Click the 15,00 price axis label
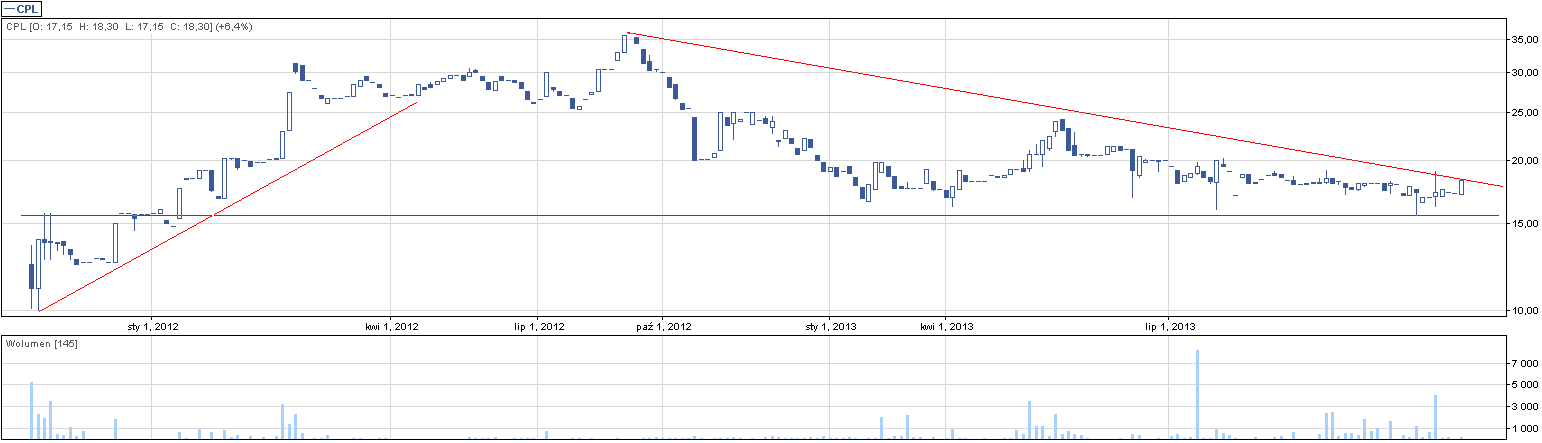1542x443 pixels. (x=1524, y=224)
